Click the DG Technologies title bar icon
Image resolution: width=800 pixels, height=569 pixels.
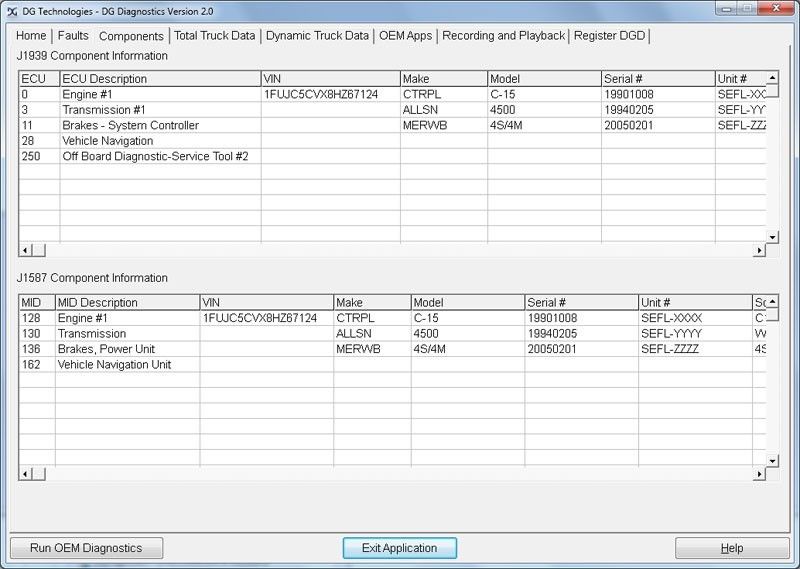[12, 9]
